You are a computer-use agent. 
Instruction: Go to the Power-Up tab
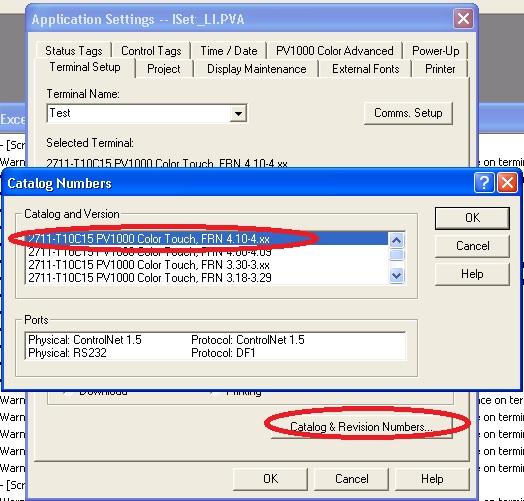pyautogui.click(x=435, y=51)
